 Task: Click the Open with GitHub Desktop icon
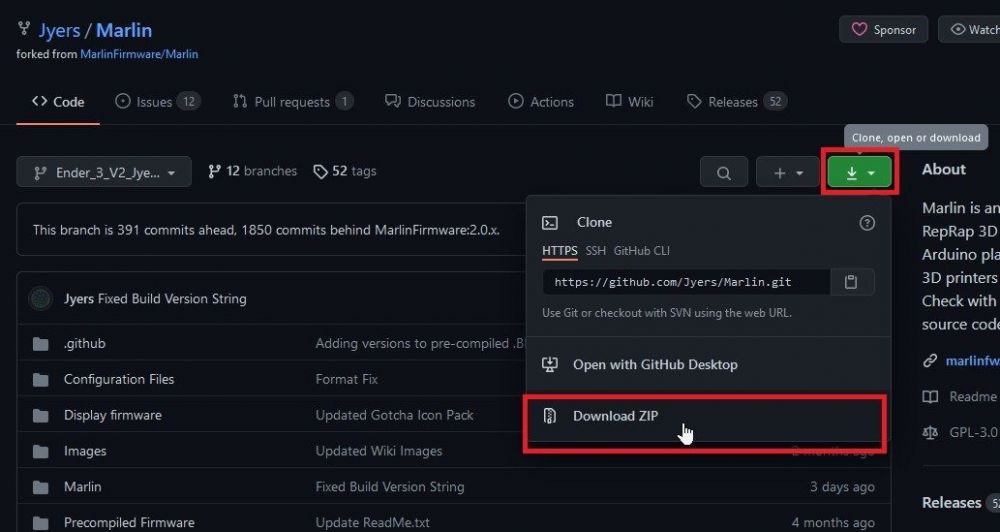click(x=549, y=364)
